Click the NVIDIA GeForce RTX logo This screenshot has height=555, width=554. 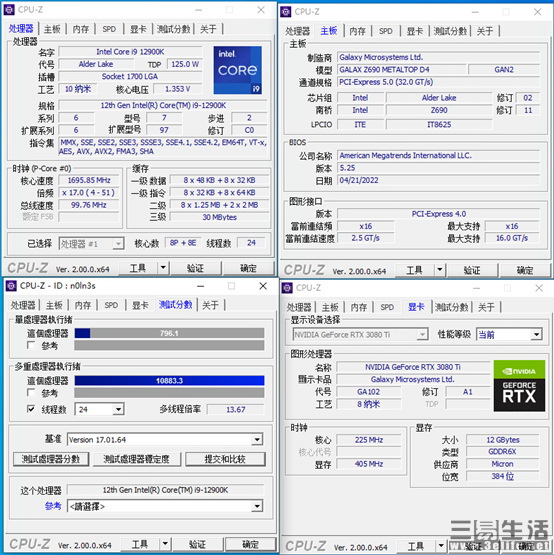pos(519,385)
